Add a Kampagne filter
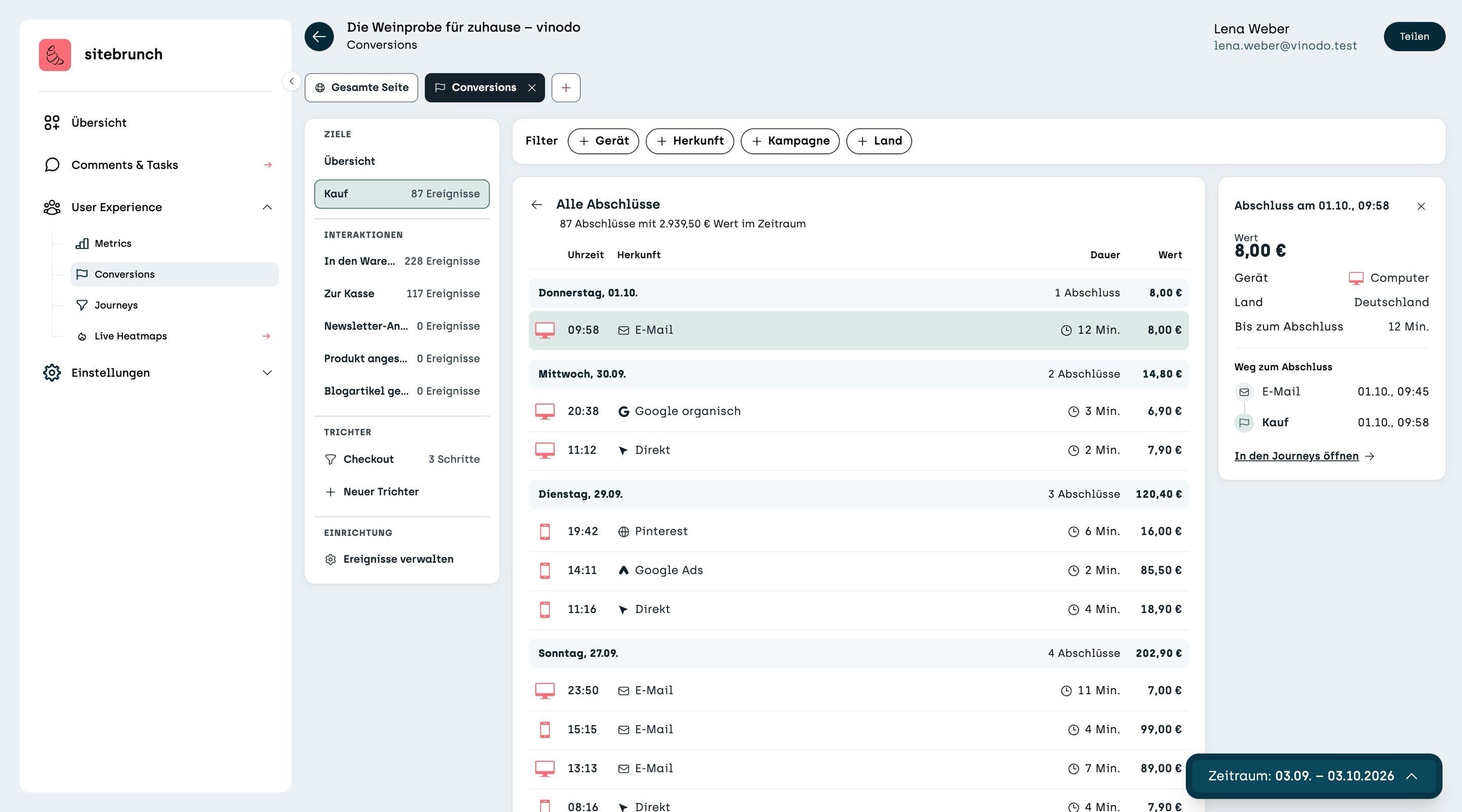 (x=790, y=141)
